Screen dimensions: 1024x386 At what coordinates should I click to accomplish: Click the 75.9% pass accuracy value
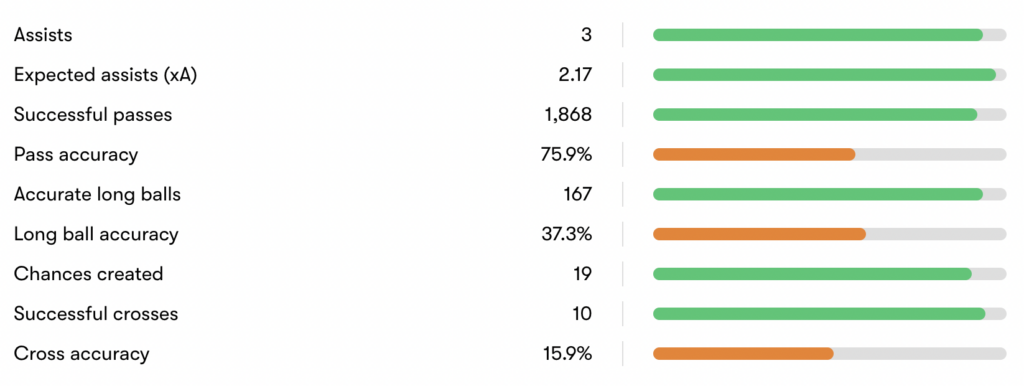coord(566,155)
